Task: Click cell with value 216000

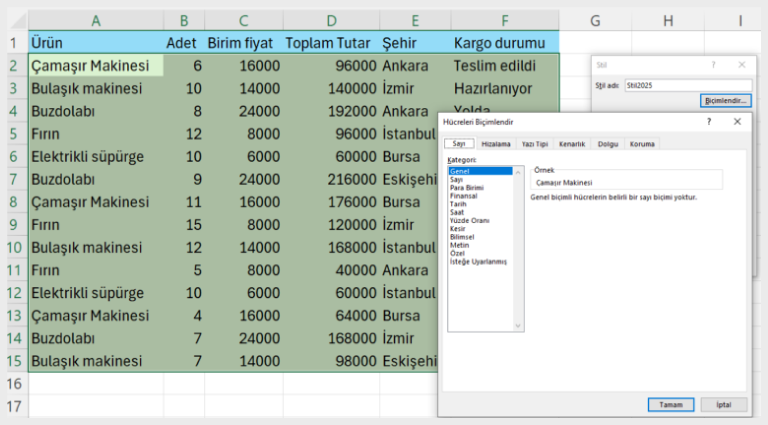Action: 331,179
